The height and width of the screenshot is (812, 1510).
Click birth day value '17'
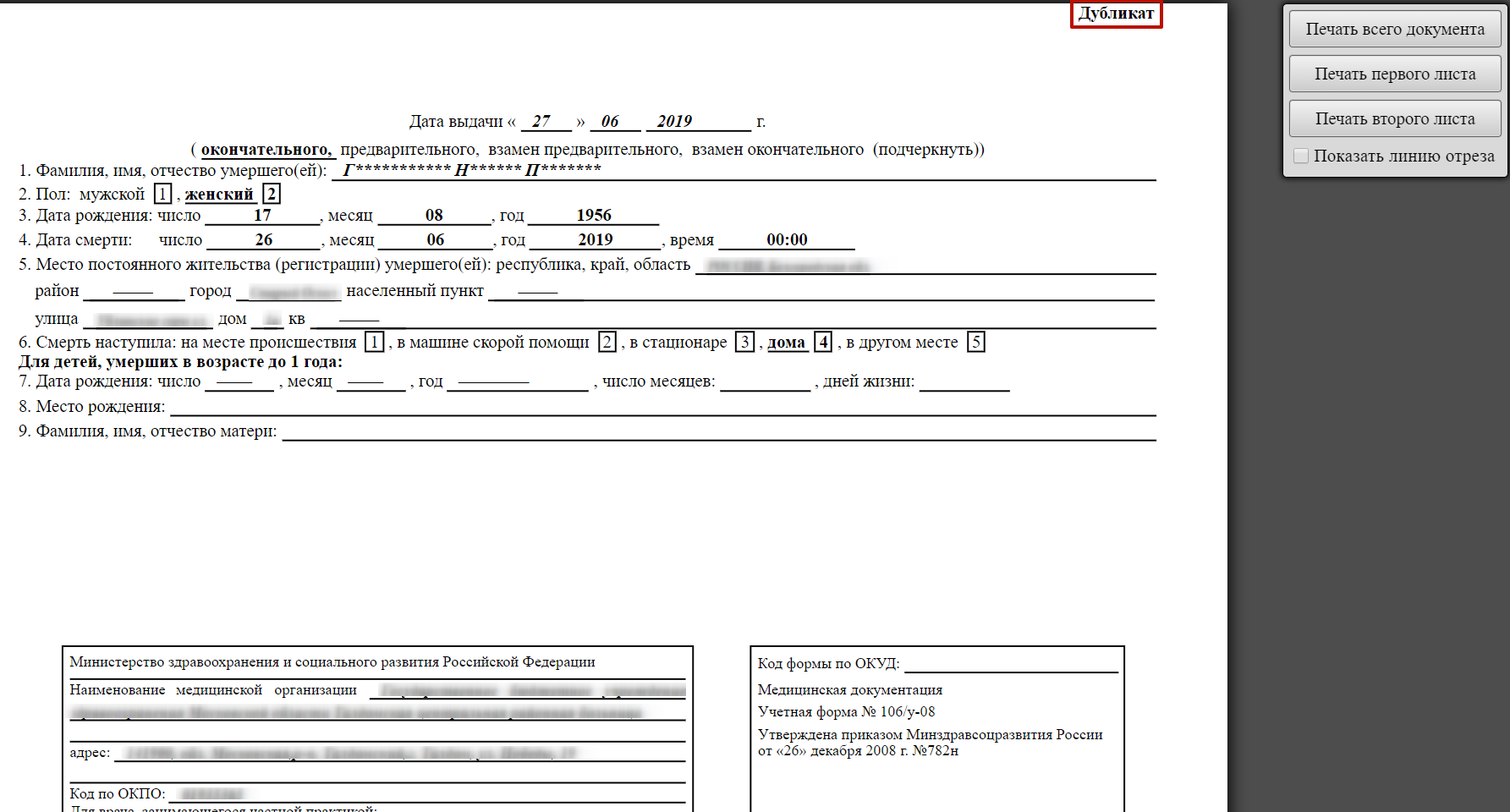click(x=262, y=215)
